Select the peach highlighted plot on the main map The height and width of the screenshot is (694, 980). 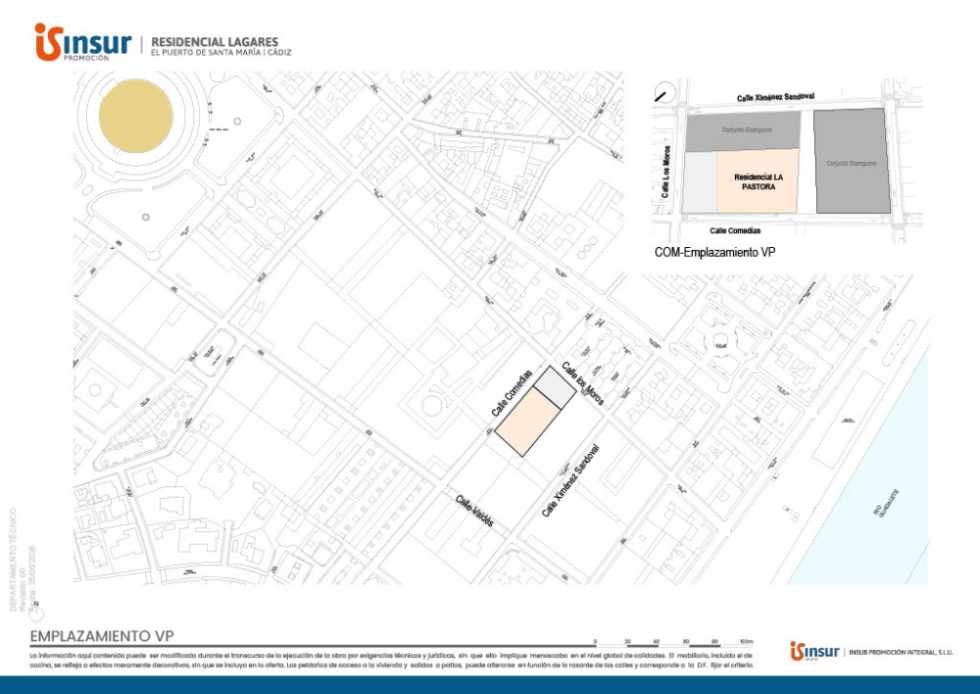coord(528,422)
